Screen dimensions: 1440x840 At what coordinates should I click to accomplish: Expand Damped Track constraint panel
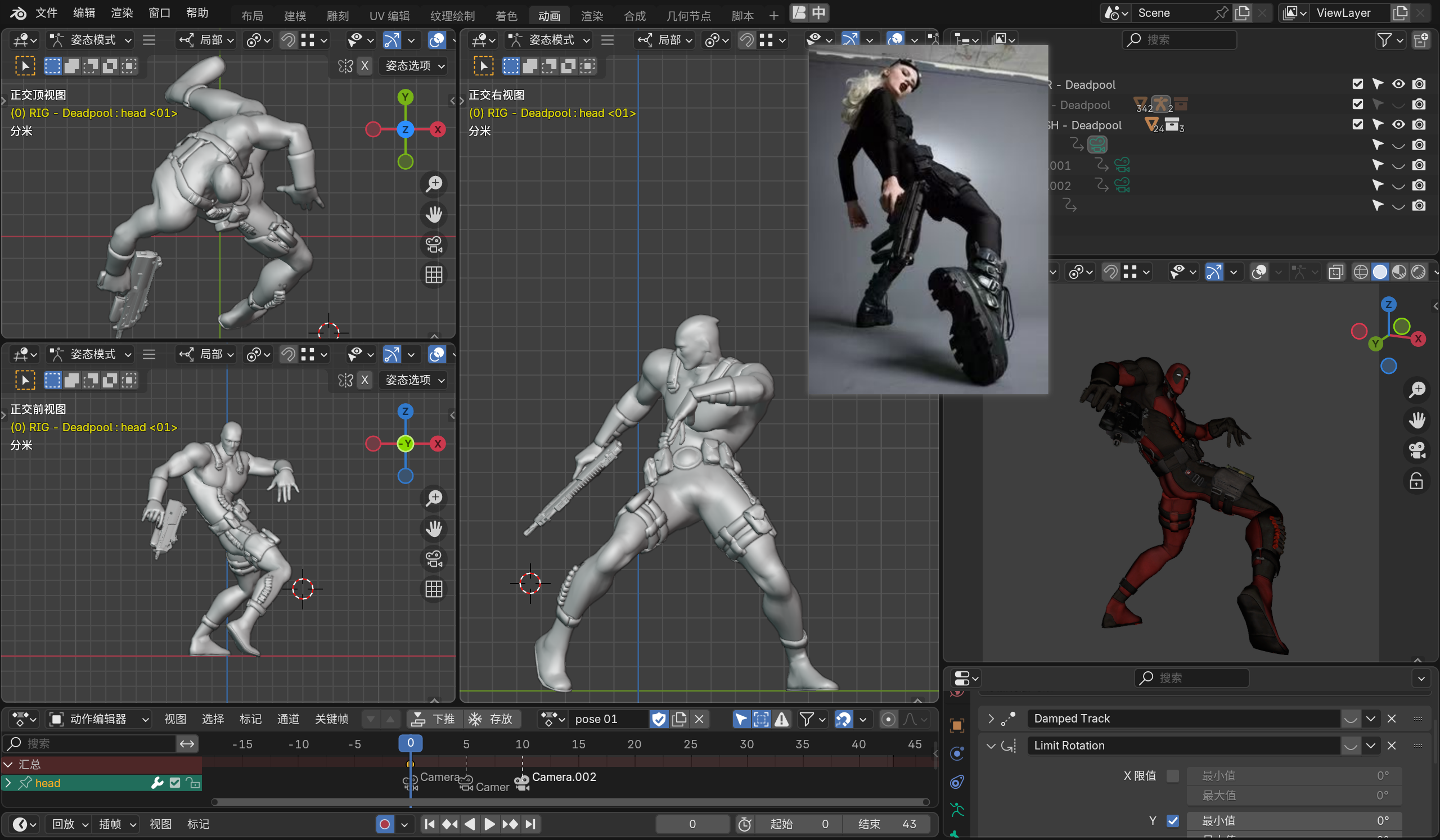point(991,719)
